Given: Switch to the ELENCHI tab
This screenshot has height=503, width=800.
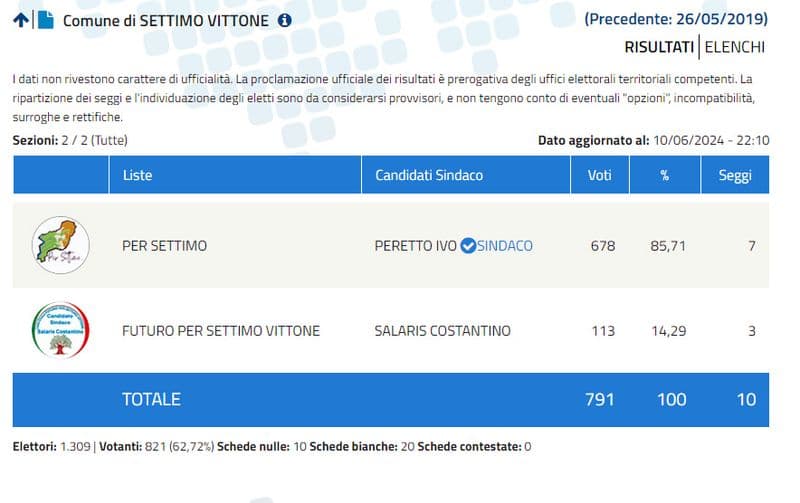Looking at the screenshot, I should pyautogui.click(x=736, y=46).
